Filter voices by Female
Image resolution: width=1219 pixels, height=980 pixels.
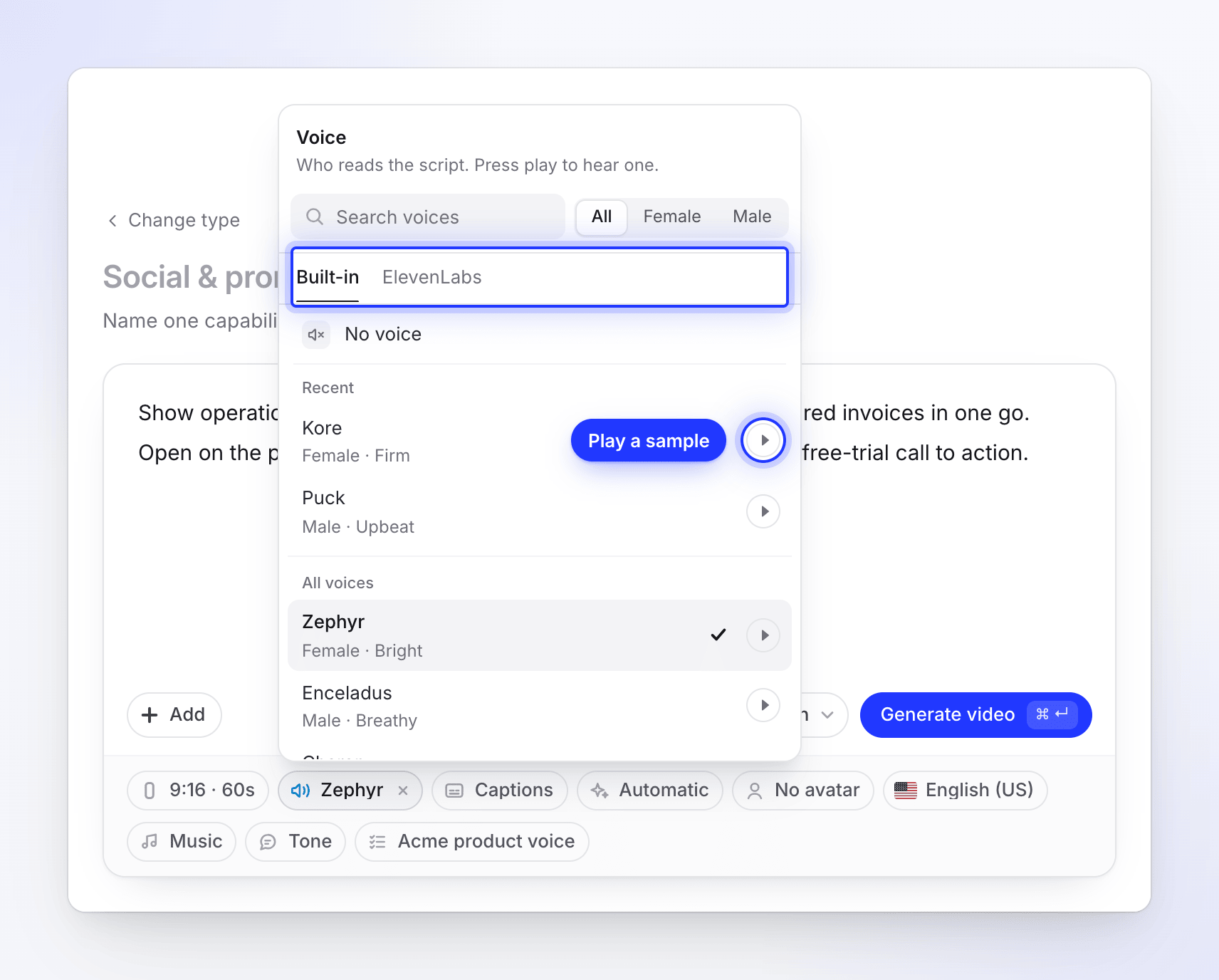[x=672, y=217]
